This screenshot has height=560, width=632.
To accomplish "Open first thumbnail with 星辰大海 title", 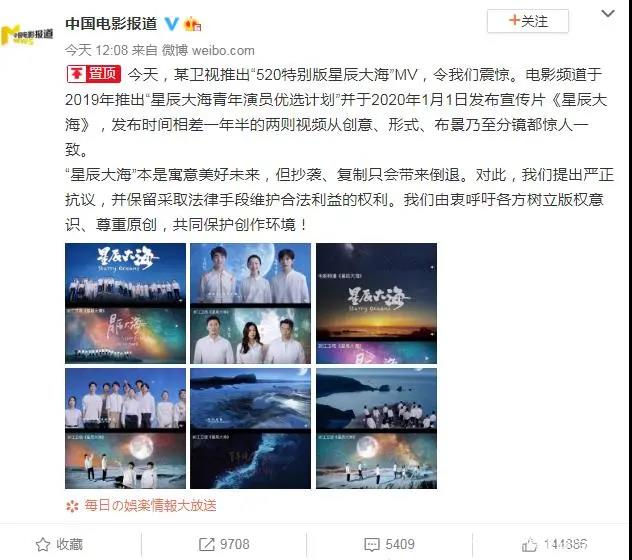I will tap(125, 303).
